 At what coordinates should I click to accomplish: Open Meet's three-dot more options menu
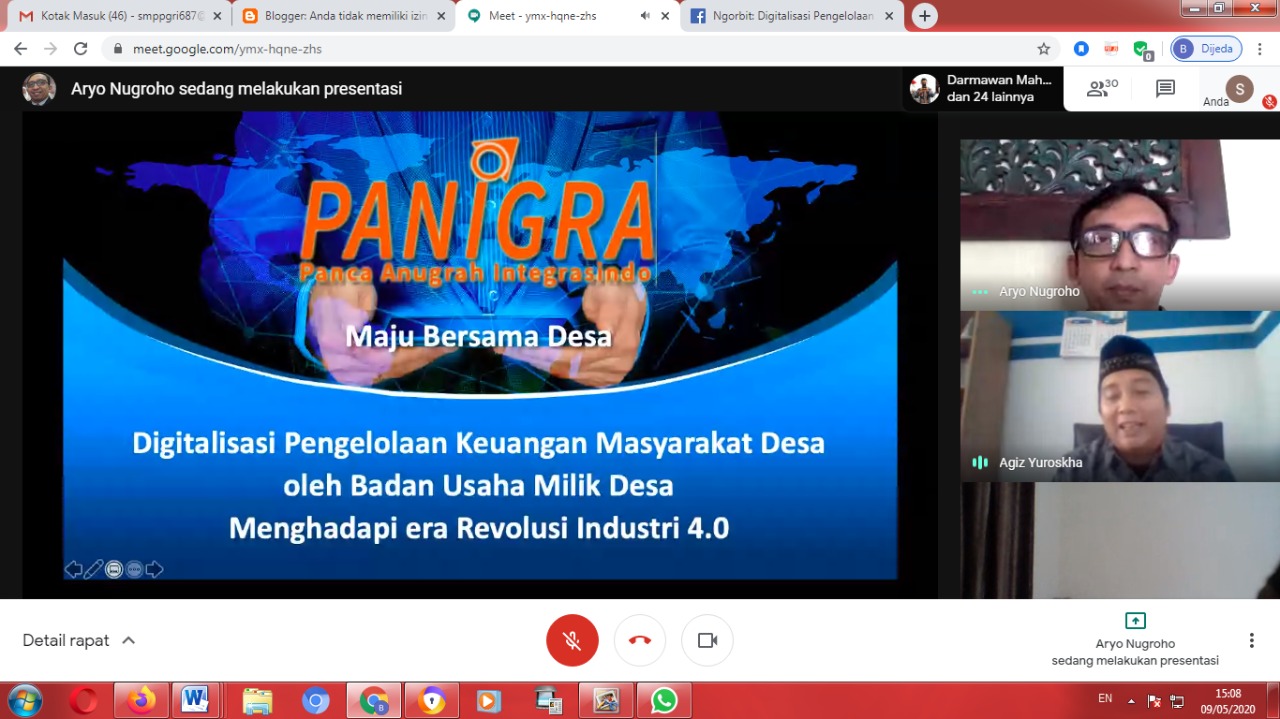pos(1251,641)
